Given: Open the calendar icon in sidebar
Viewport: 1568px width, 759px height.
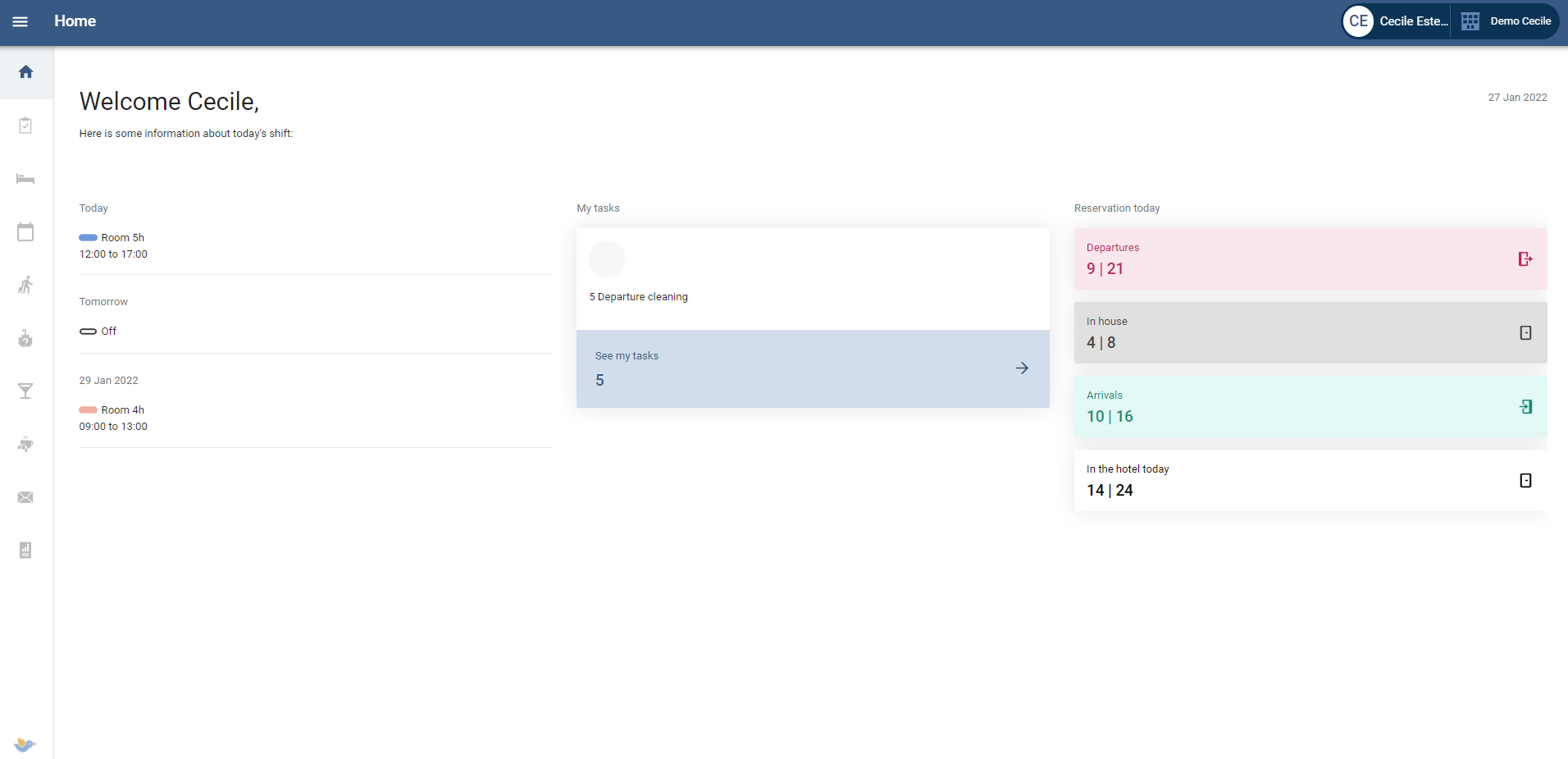Looking at the screenshot, I should tap(26, 232).
